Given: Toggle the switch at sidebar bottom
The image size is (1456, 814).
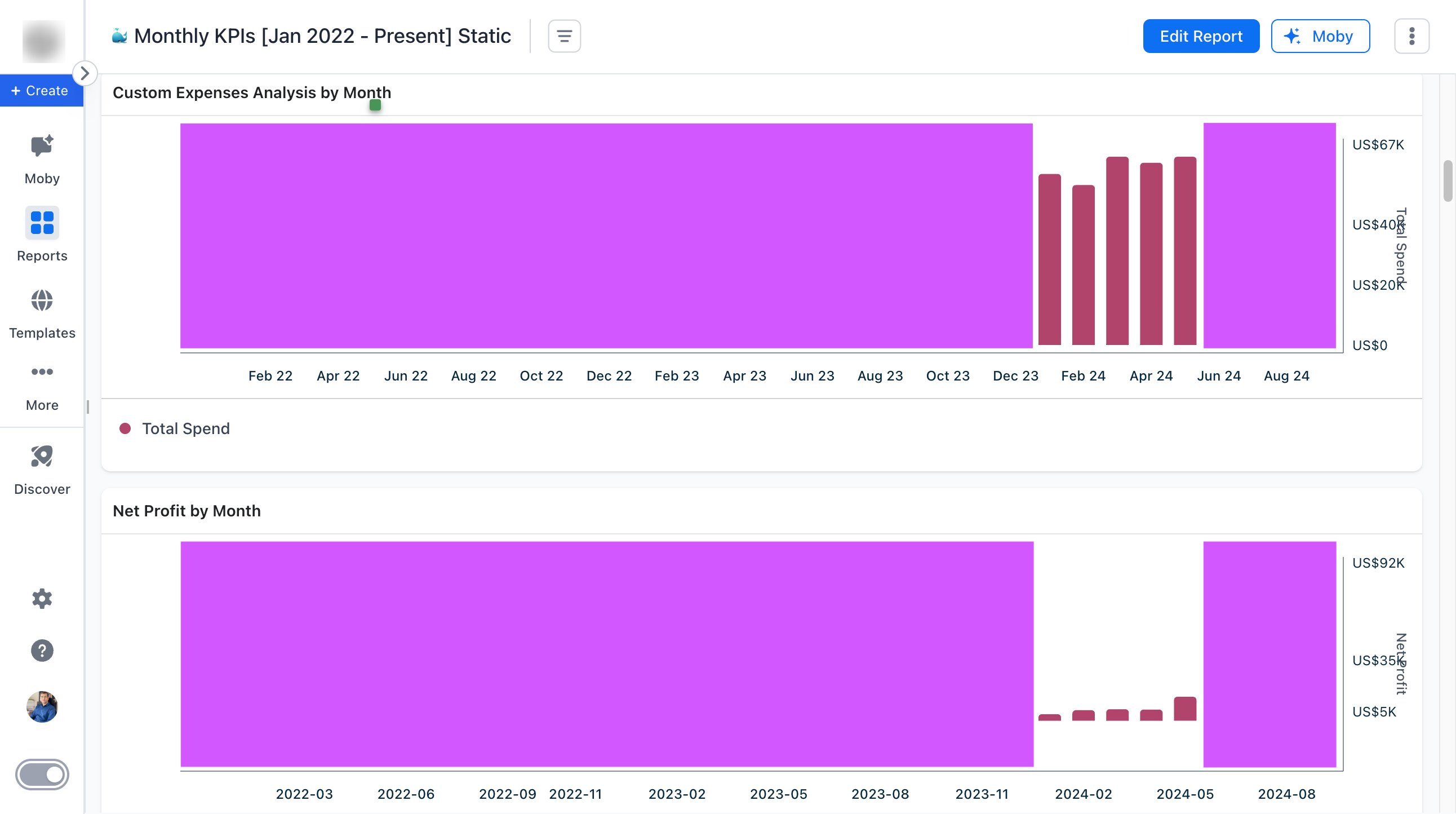Looking at the screenshot, I should click(42, 775).
